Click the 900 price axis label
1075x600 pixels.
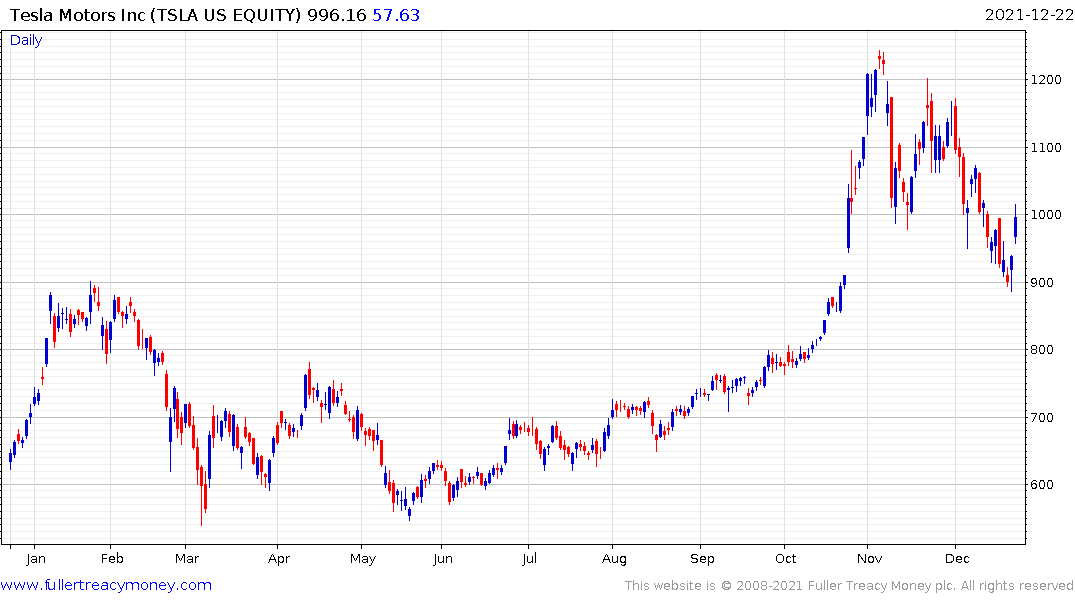[x=1042, y=283]
